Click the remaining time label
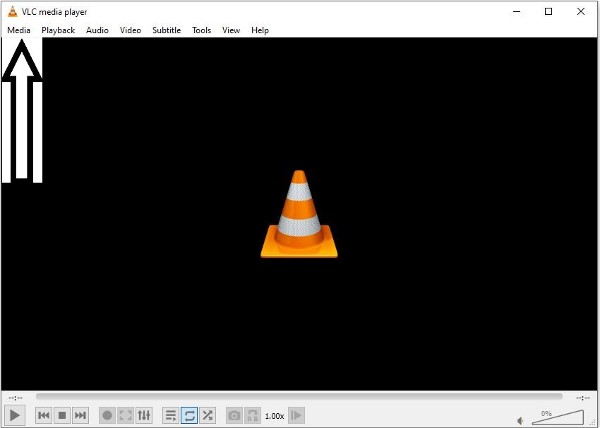The height and width of the screenshot is (428, 600). [x=583, y=398]
